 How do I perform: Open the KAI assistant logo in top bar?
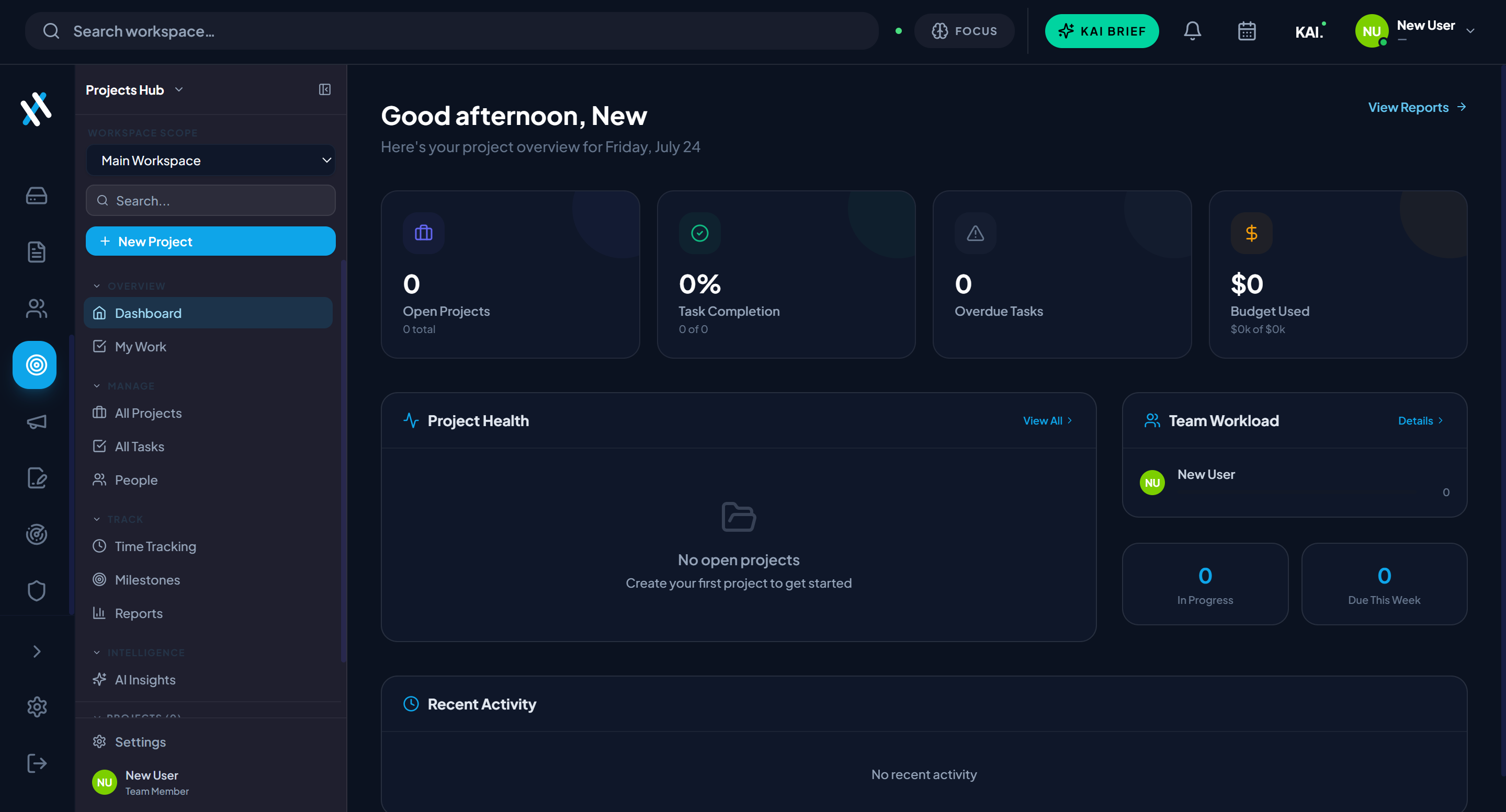pos(1309,31)
